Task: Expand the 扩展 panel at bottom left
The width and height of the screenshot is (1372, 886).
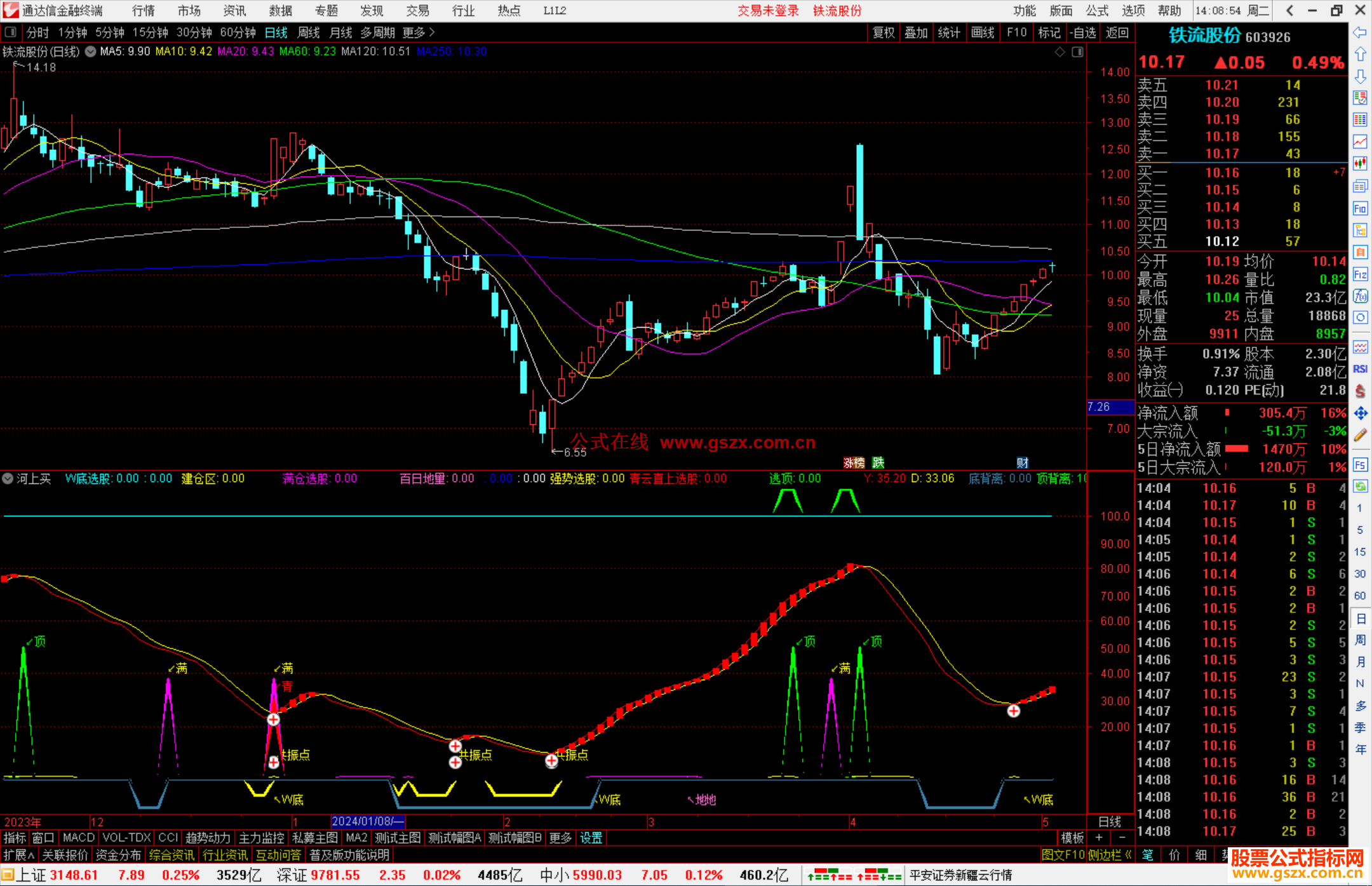Action: click(x=19, y=855)
